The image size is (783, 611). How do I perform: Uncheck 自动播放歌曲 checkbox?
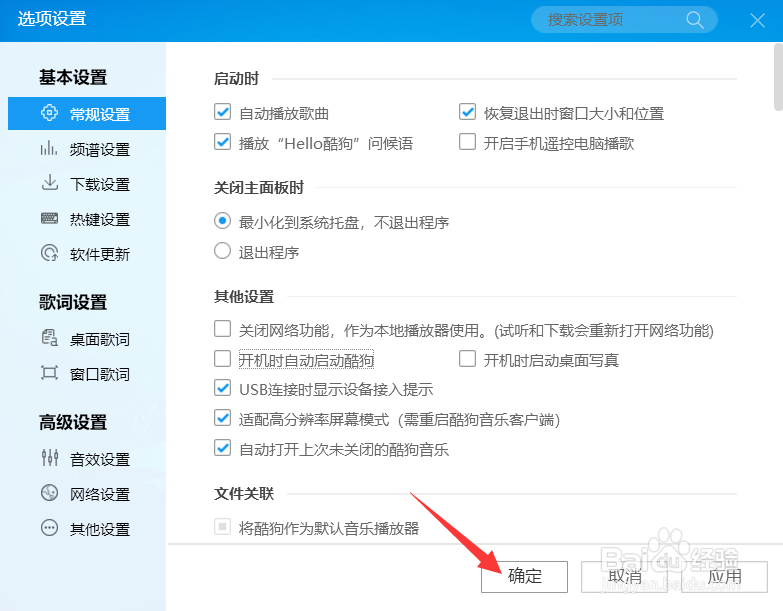coord(222,112)
